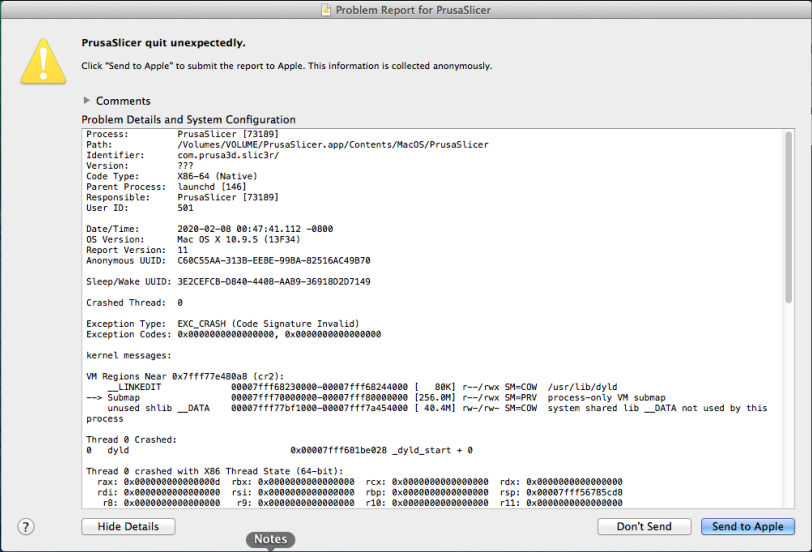This screenshot has height=552, width=812.
Task: Click the 'Click "Send to Apple" to submit' message
Action: tap(287, 66)
